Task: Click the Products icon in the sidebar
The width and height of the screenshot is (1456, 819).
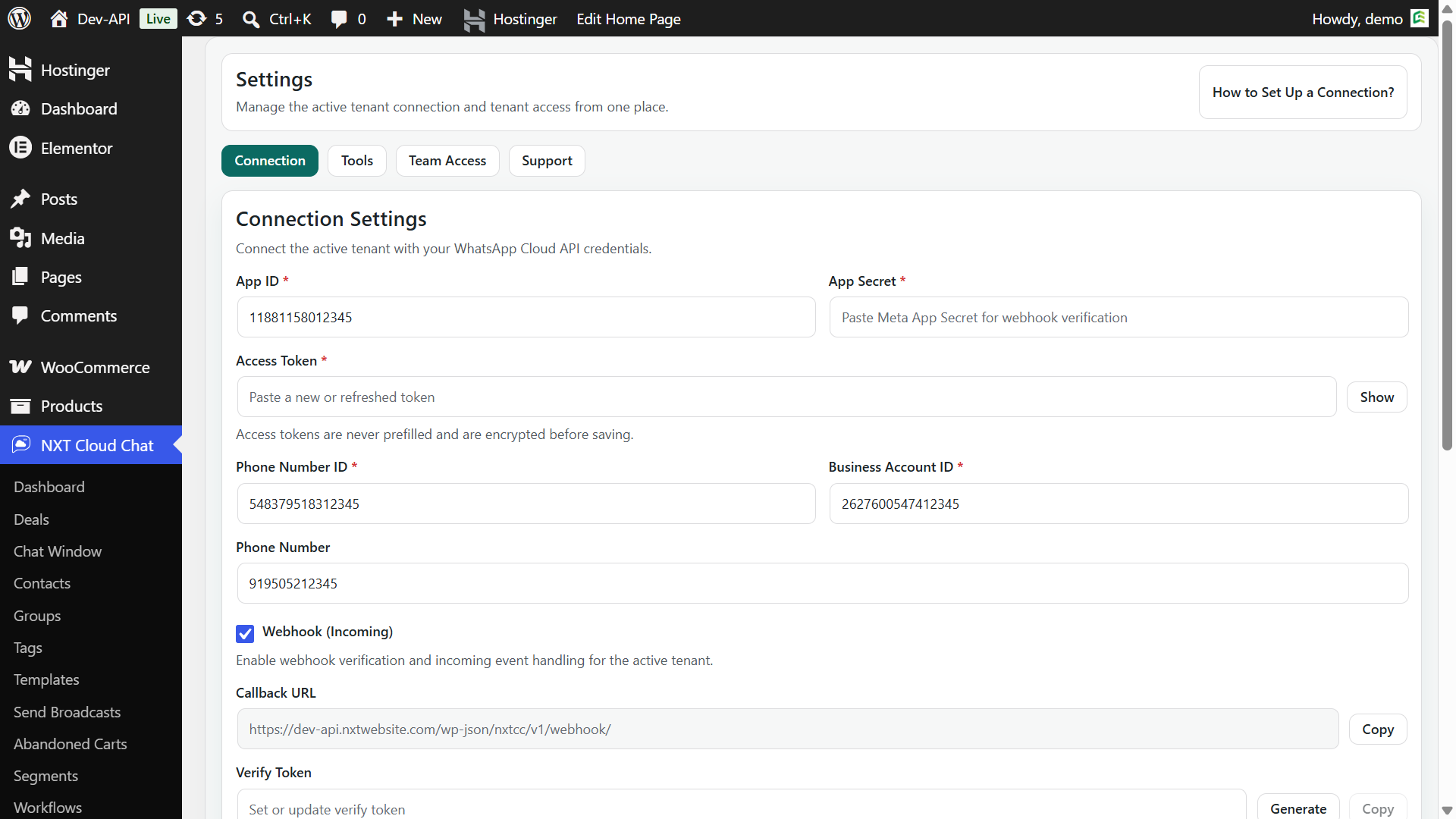Action: pos(20,406)
